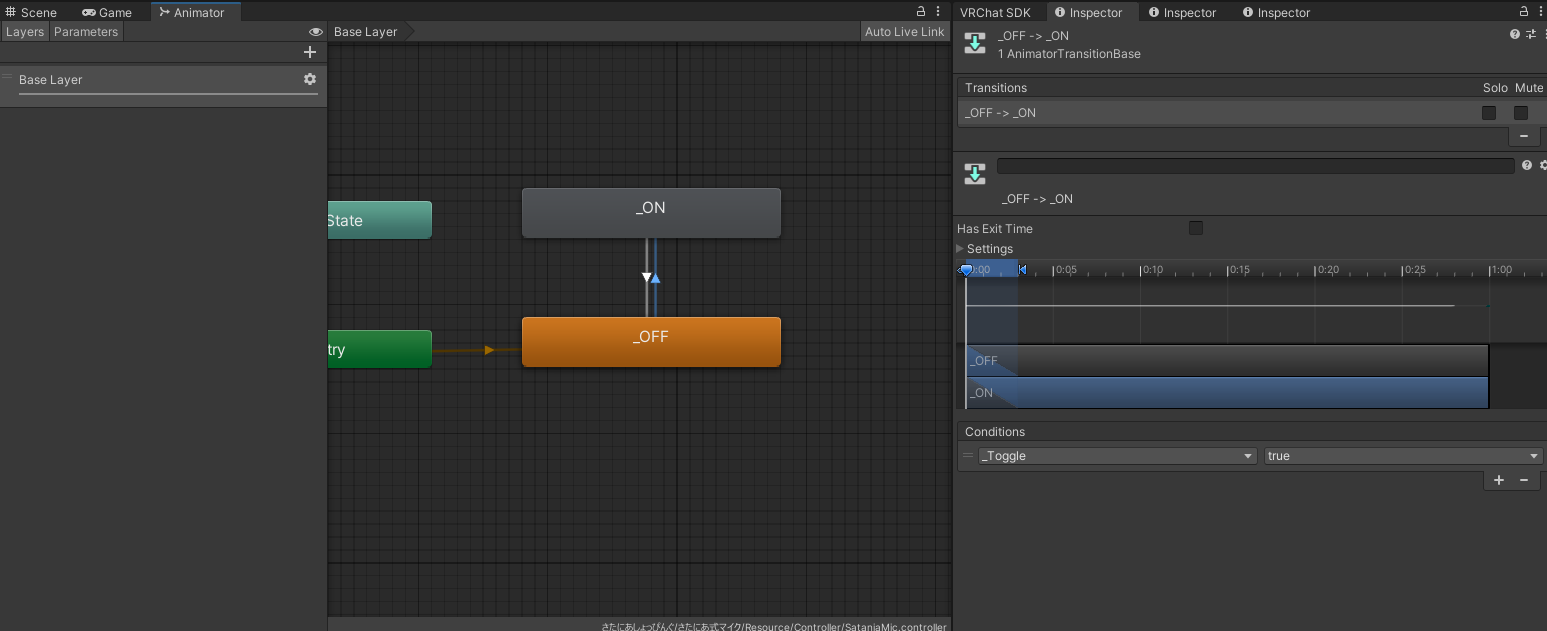Check Mute for _OFF -> _ON transition
Viewport: 1547px width, 631px height.
tap(1521, 113)
